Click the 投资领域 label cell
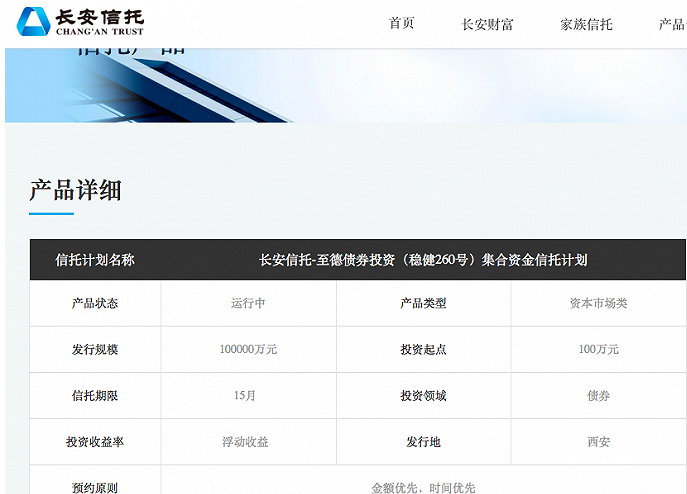Viewport: 687px width, 494px height. click(423, 396)
